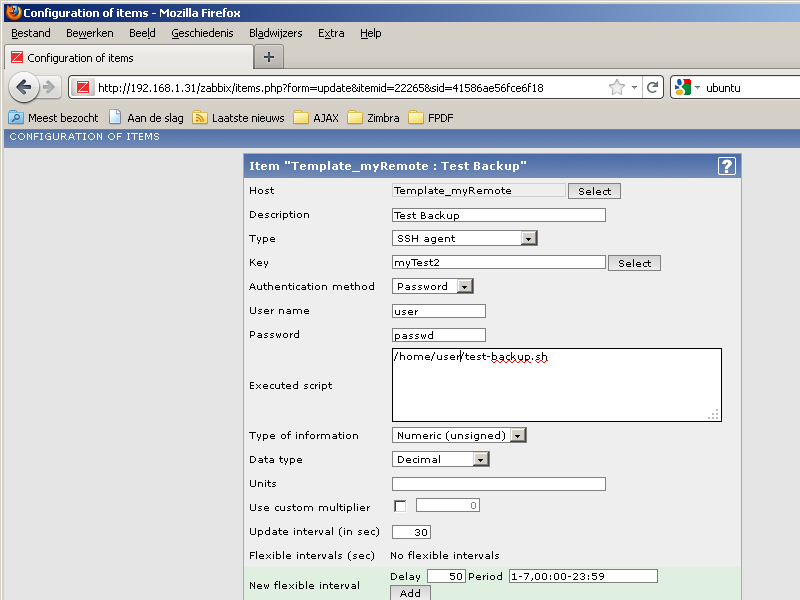Open the Bladwijzers menu
The height and width of the screenshot is (600, 800).
pyautogui.click(x=277, y=33)
